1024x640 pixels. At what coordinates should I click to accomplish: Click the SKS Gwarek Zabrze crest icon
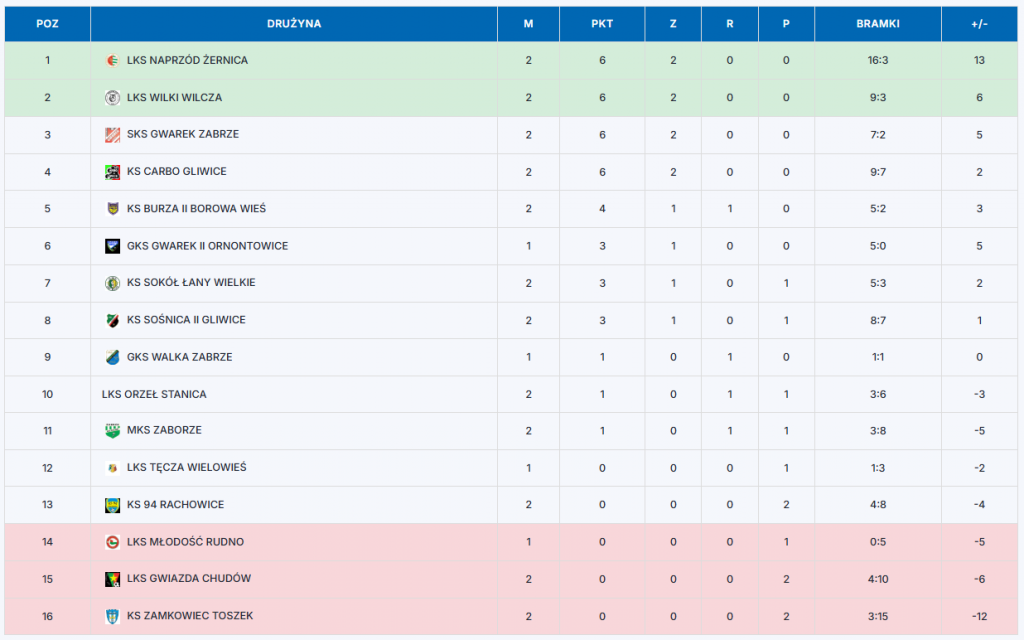[x=113, y=135]
